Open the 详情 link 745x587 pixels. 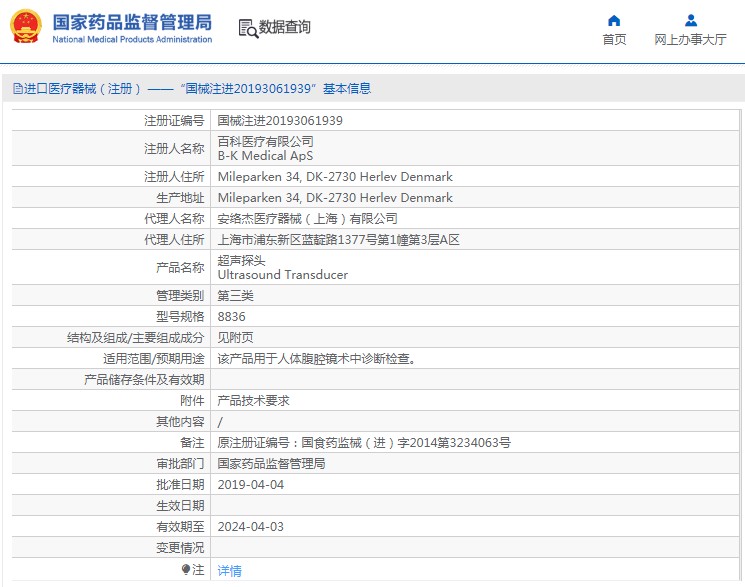click(229, 570)
